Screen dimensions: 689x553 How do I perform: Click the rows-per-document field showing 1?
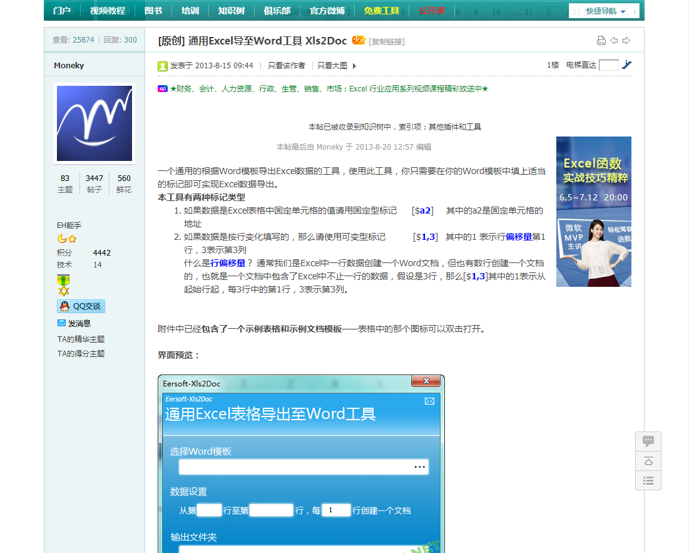tap(336, 510)
